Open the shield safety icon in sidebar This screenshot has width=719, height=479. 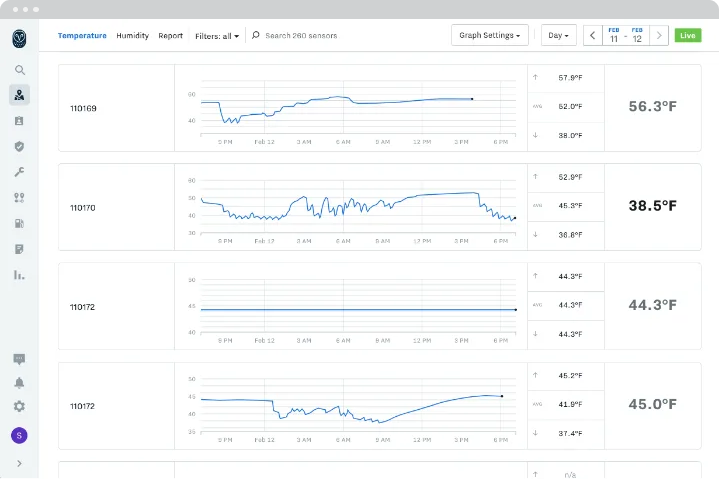pyautogui.click(x=19, y=146)
